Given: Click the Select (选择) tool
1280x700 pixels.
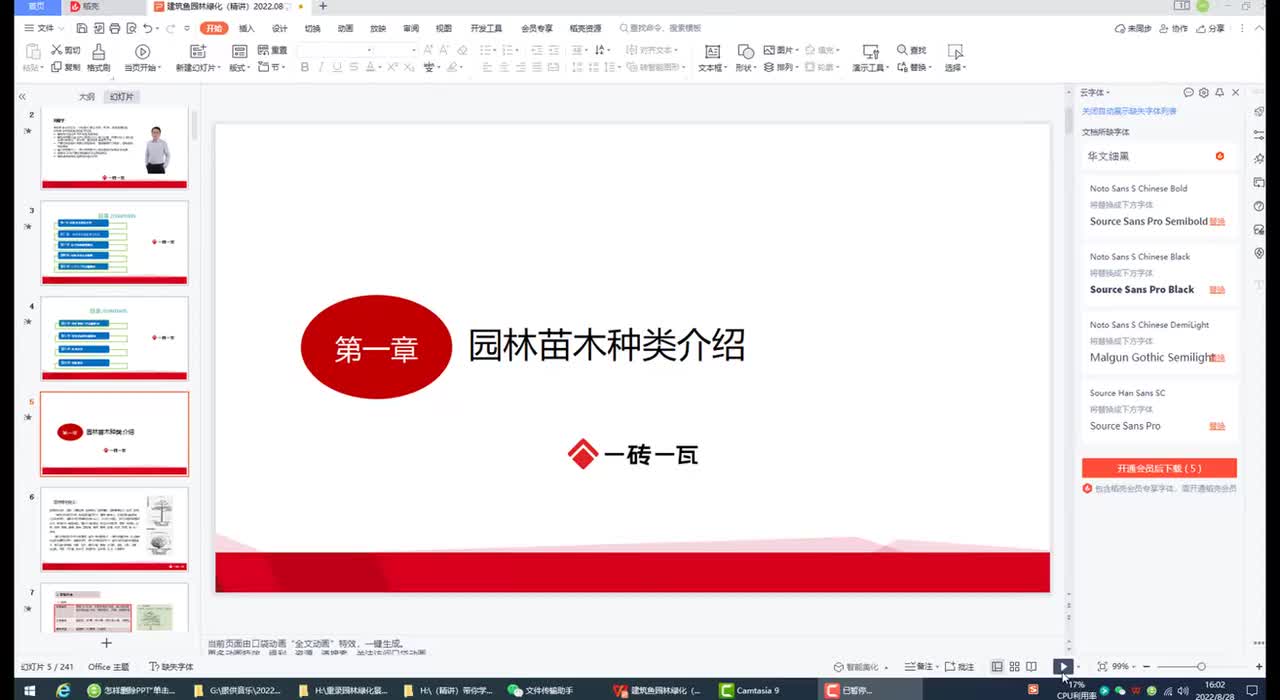Looking at the screenshot, I should (955, 58).
